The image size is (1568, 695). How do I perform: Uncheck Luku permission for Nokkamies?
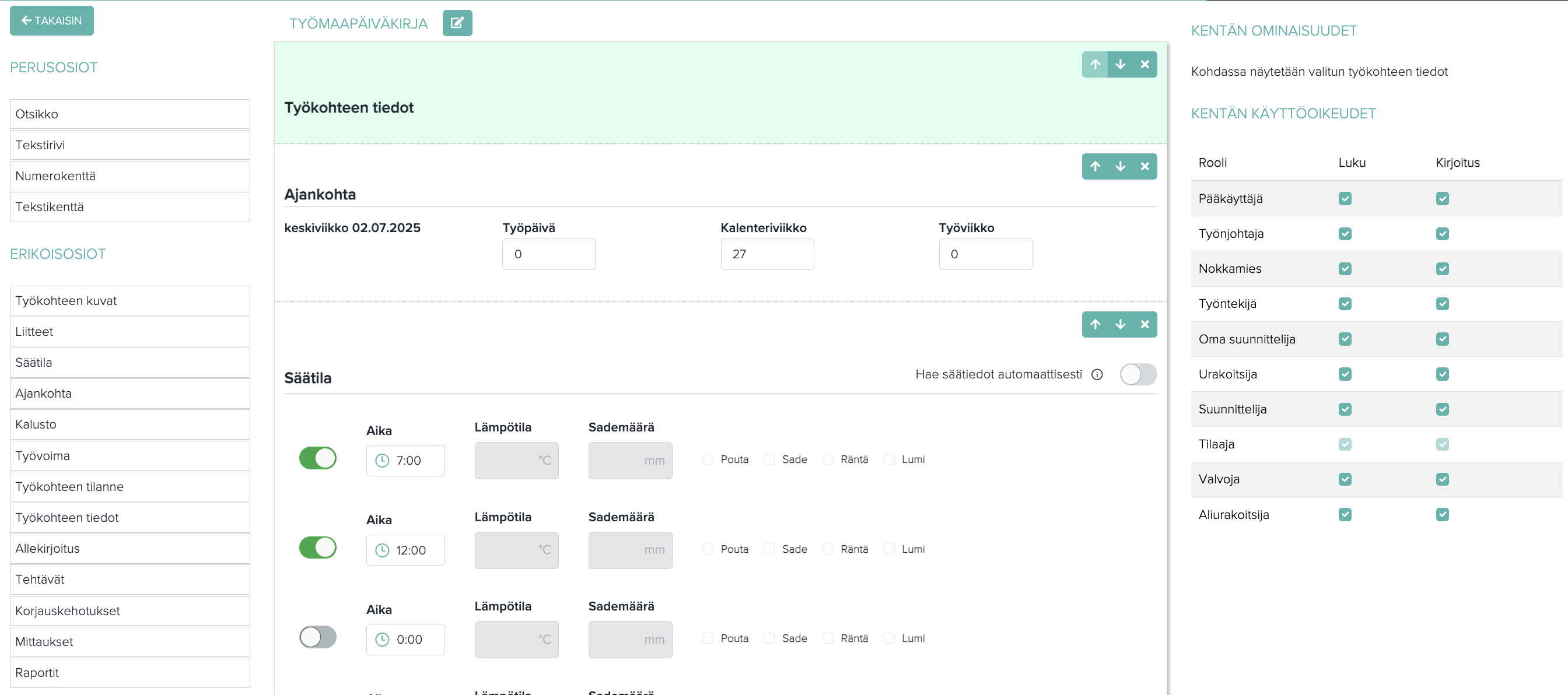tap(1345, 268)
